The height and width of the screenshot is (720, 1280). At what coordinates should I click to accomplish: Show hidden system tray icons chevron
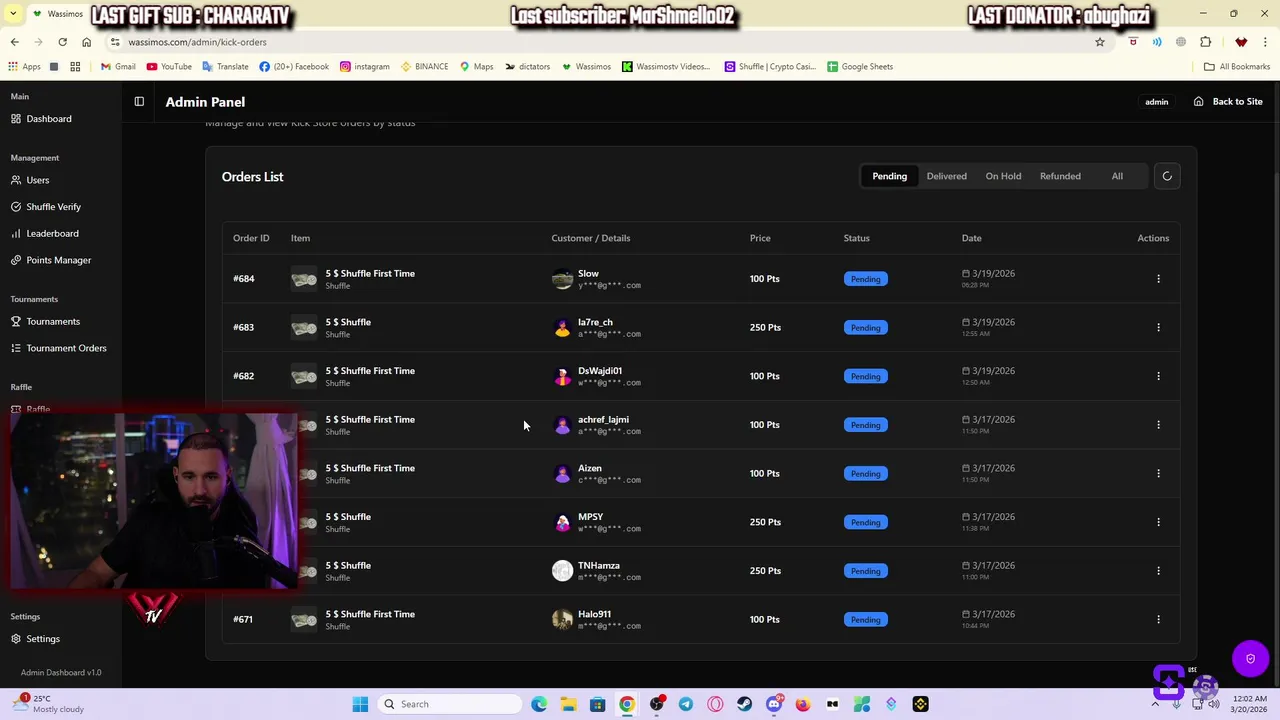(1155, 704)
